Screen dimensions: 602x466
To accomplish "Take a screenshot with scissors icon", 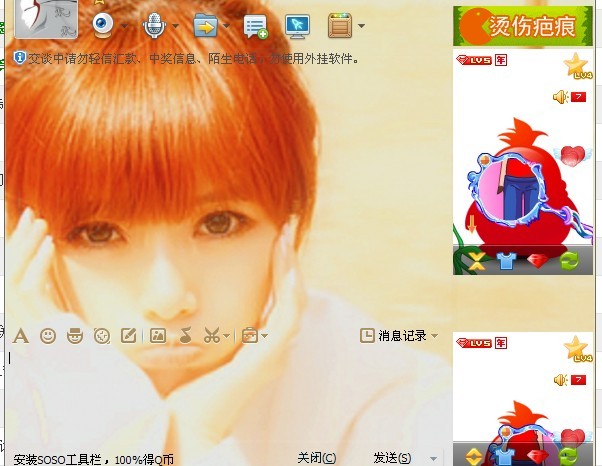I will click(x=212, y=336).
